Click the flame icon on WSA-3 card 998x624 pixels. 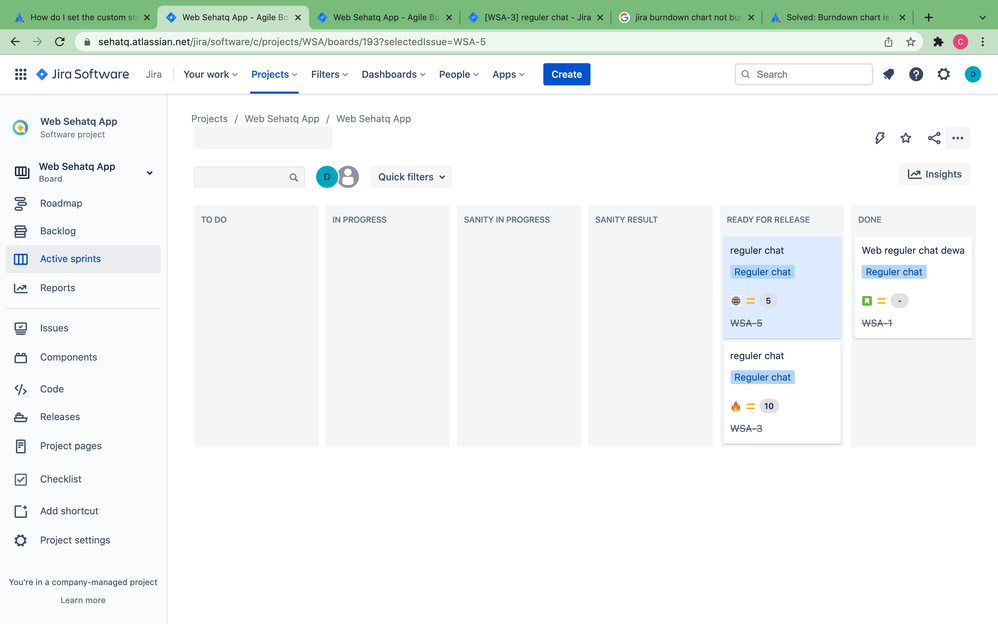click(x=736, y=406)
